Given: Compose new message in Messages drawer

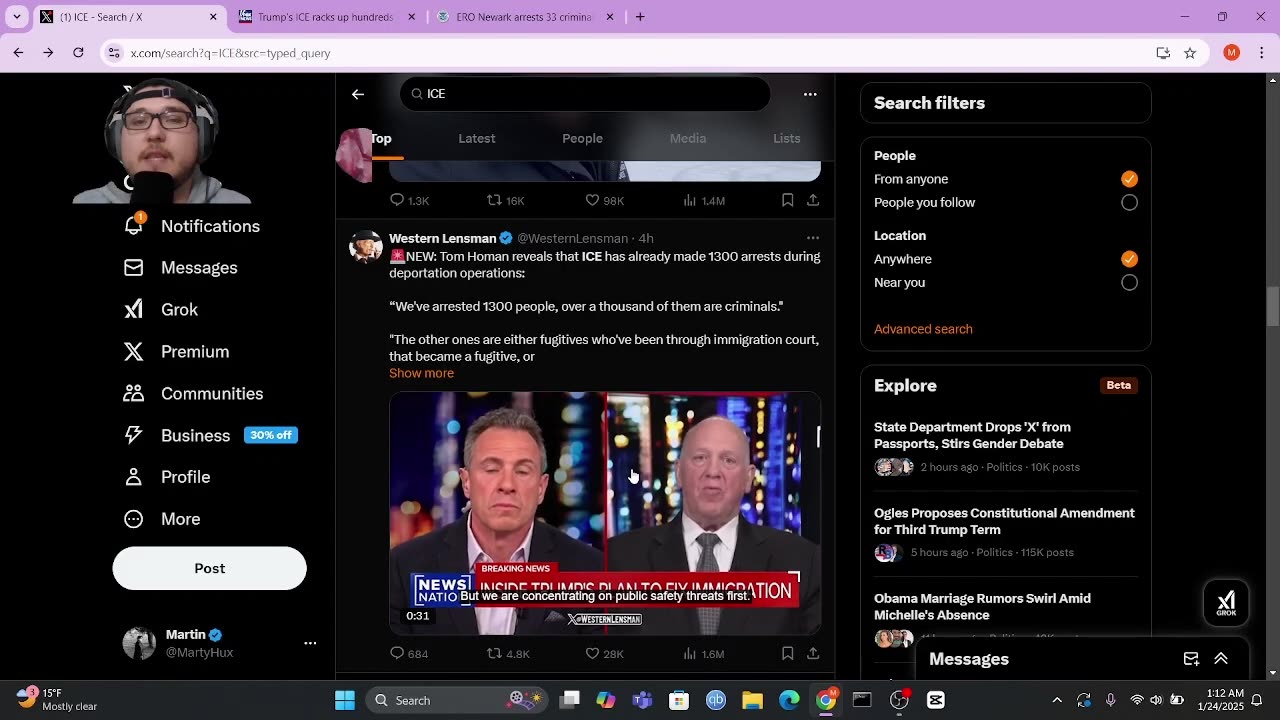Looking at the screenshot, I should pyautogui.click(x=1191, y=659).
